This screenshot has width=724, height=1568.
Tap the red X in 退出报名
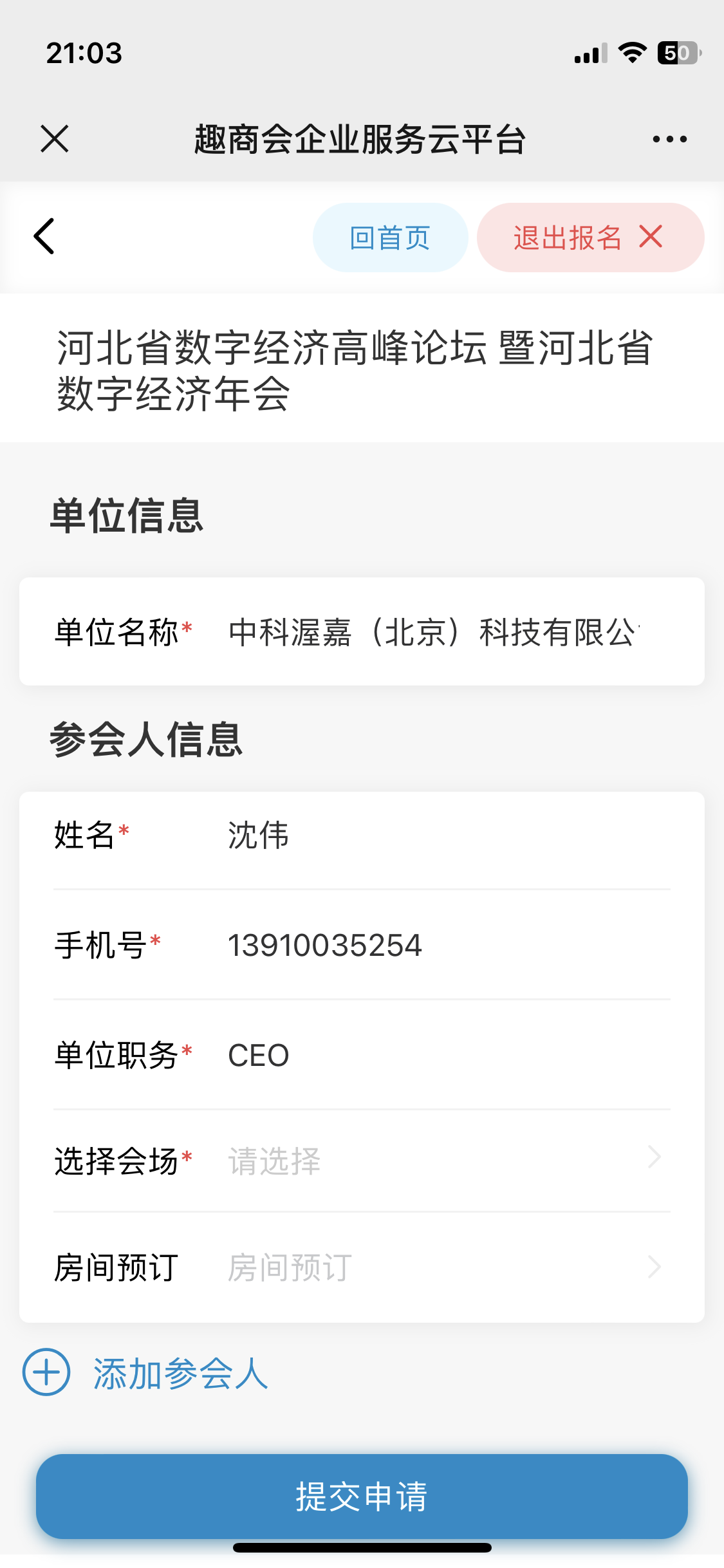[651, 237]
